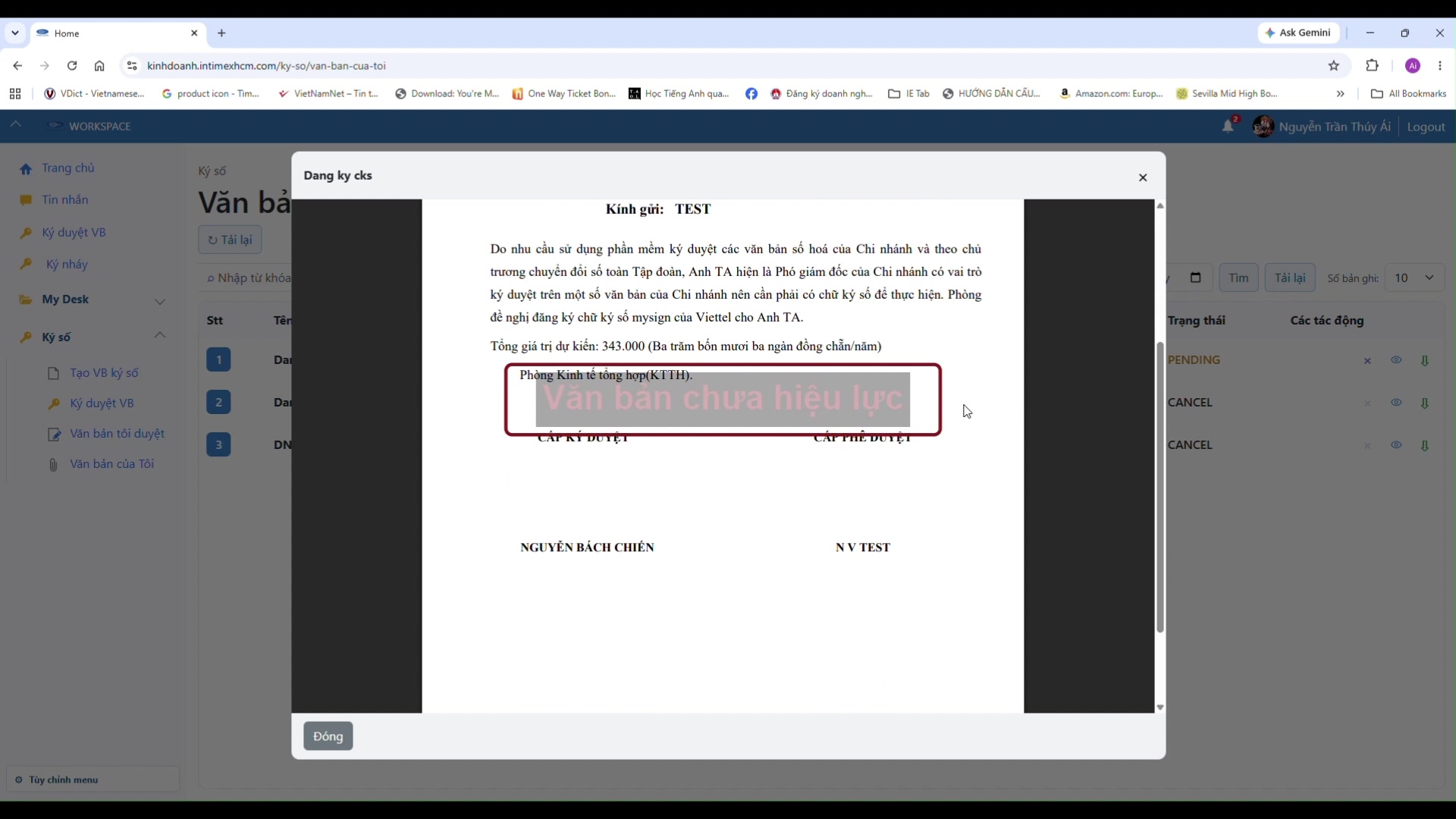Open Tin nhắn in sidebar
Image resolution: width=1456 pixels, height=819 pixels.
(65, 200)
